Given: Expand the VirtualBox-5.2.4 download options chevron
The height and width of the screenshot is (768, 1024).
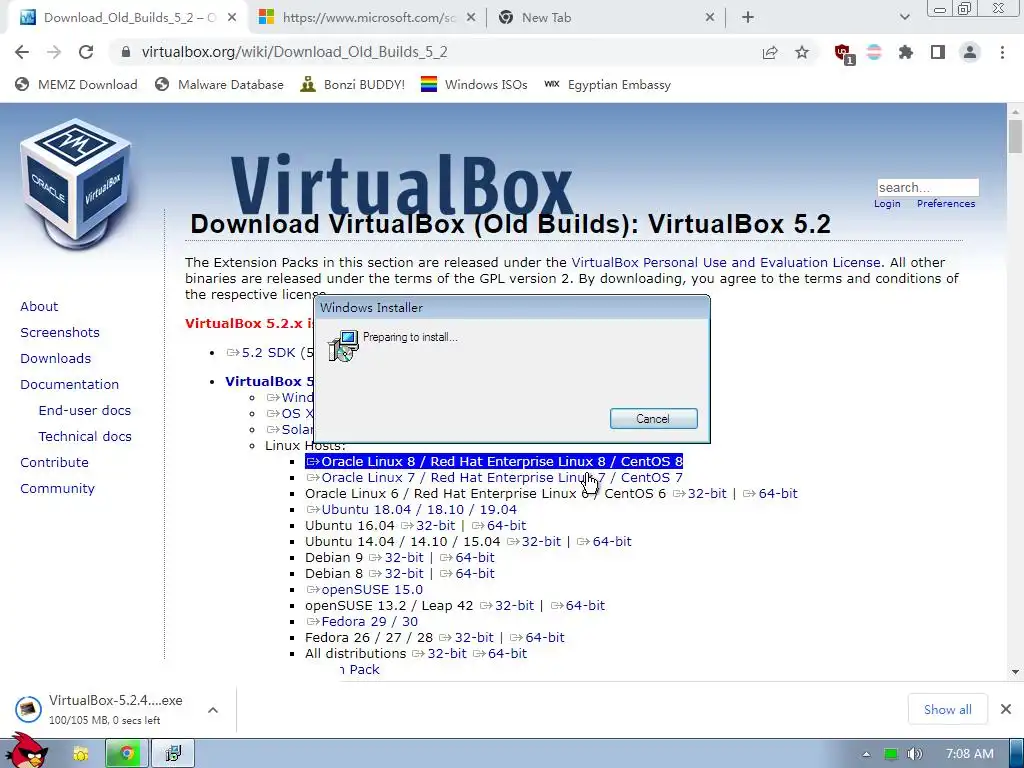Looking at the screenshot, I should [213, 710].
